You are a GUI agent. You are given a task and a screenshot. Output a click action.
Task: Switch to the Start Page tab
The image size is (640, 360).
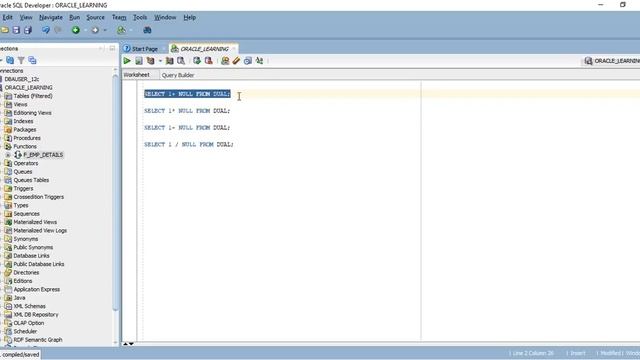coord(141,49)
